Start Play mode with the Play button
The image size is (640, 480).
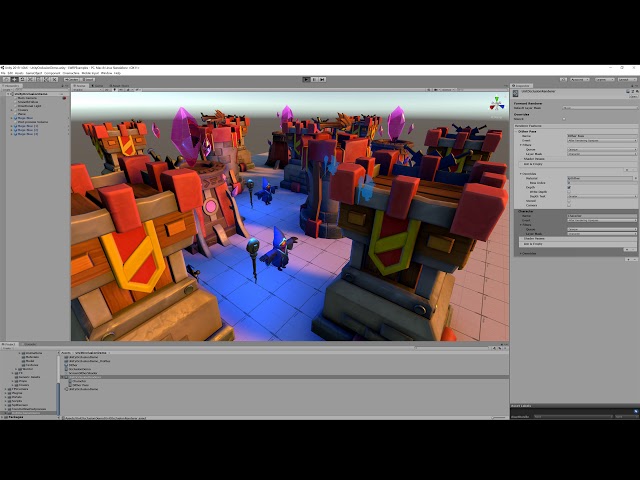[306, 80]
